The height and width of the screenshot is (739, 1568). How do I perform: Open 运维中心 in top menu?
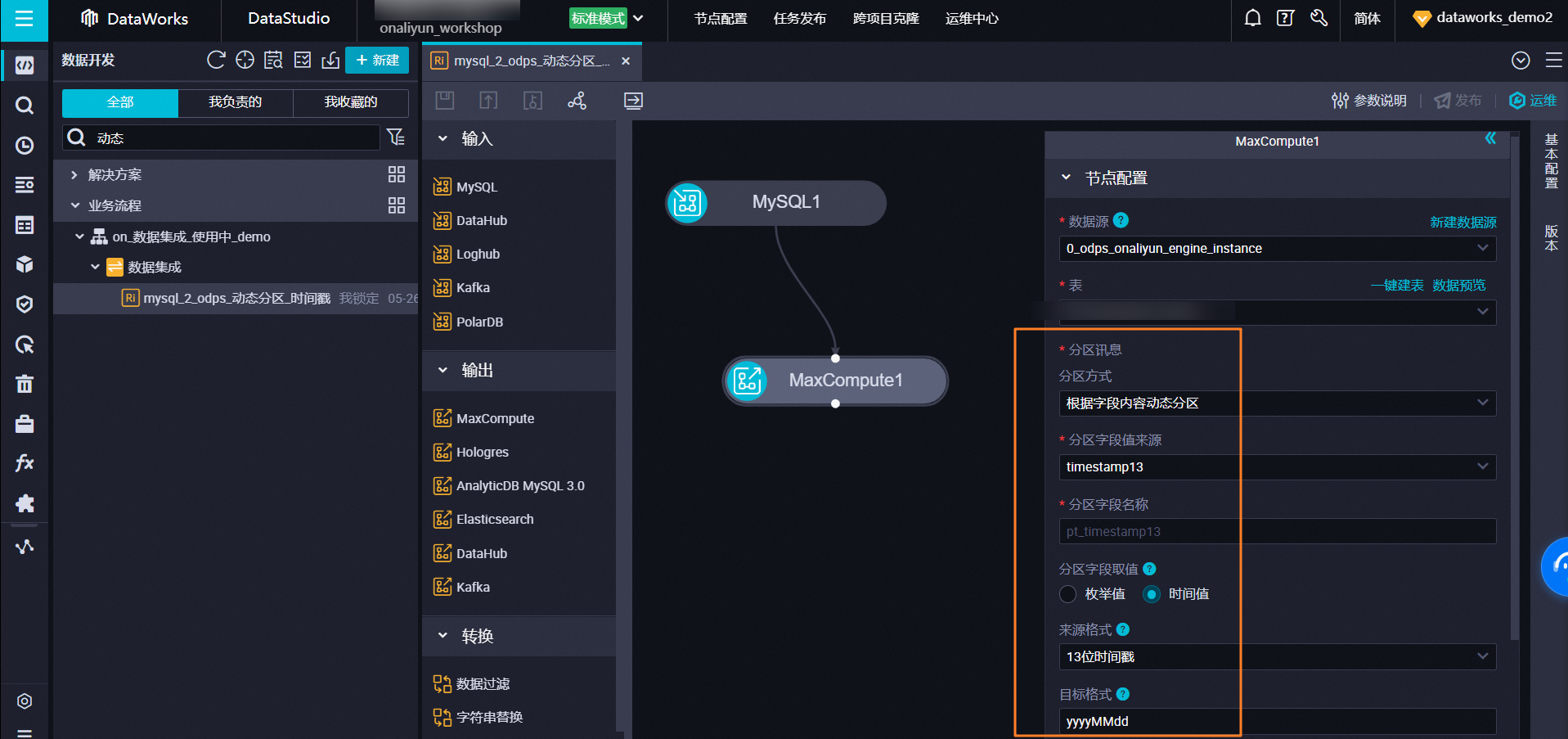click(972, 18)
